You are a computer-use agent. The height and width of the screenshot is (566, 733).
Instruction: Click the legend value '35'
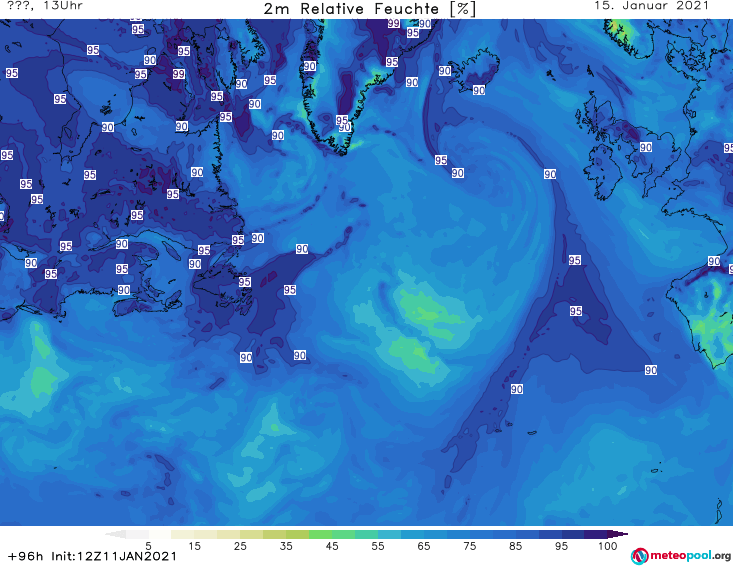286,546
